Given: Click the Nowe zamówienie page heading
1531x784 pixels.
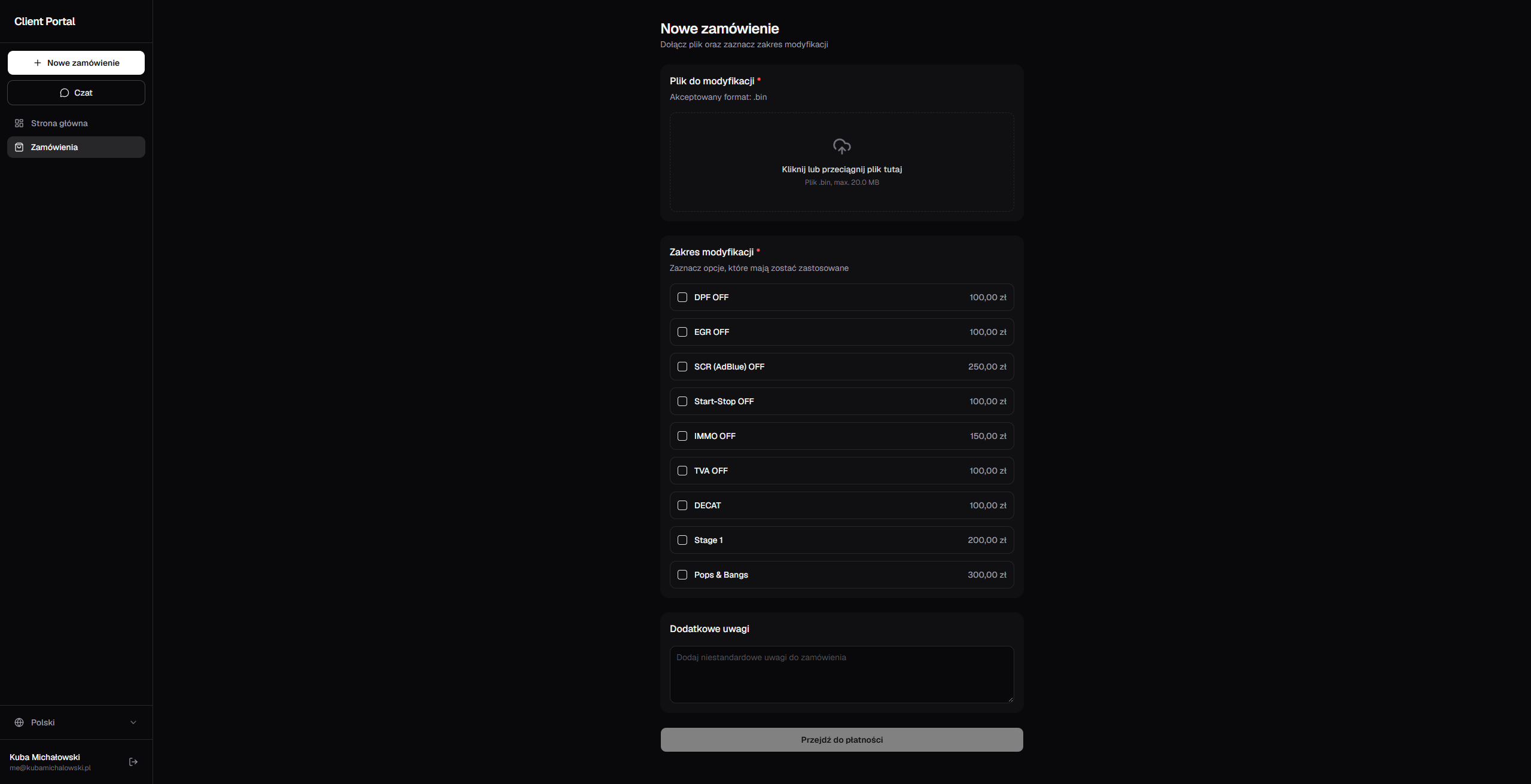Looking at the screenshot, I should click(719, 29).
